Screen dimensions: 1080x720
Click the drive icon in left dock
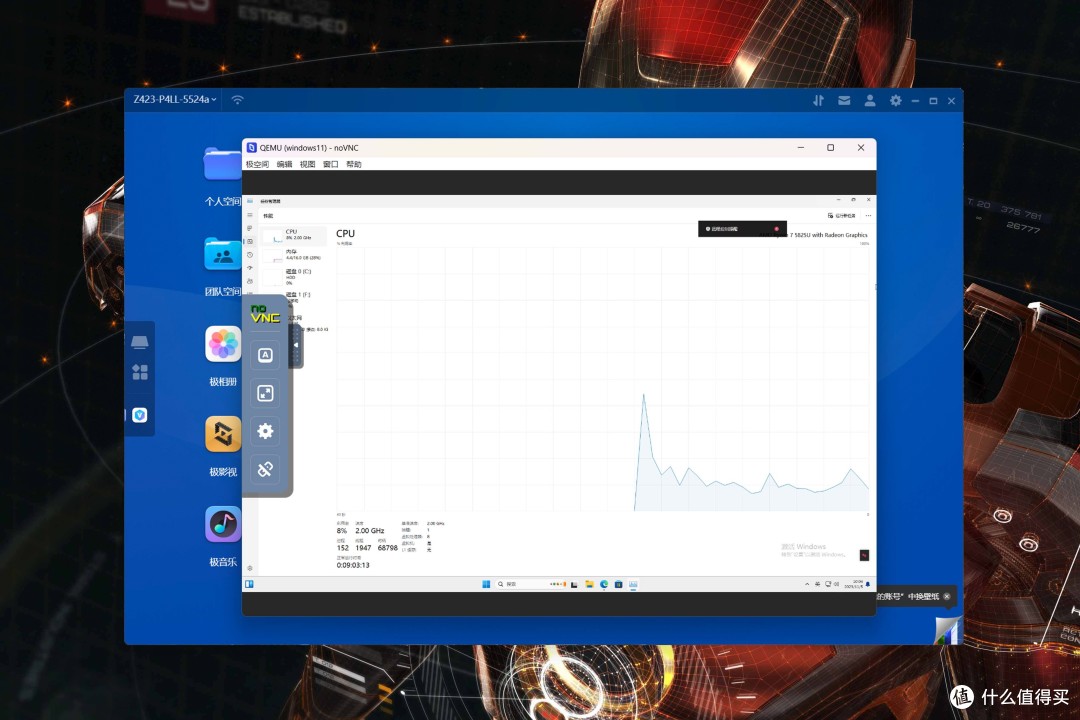(x=140, y=342)
